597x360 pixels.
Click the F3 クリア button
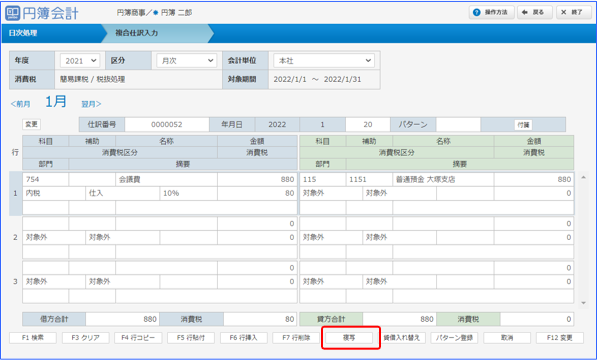pos(86,338)
